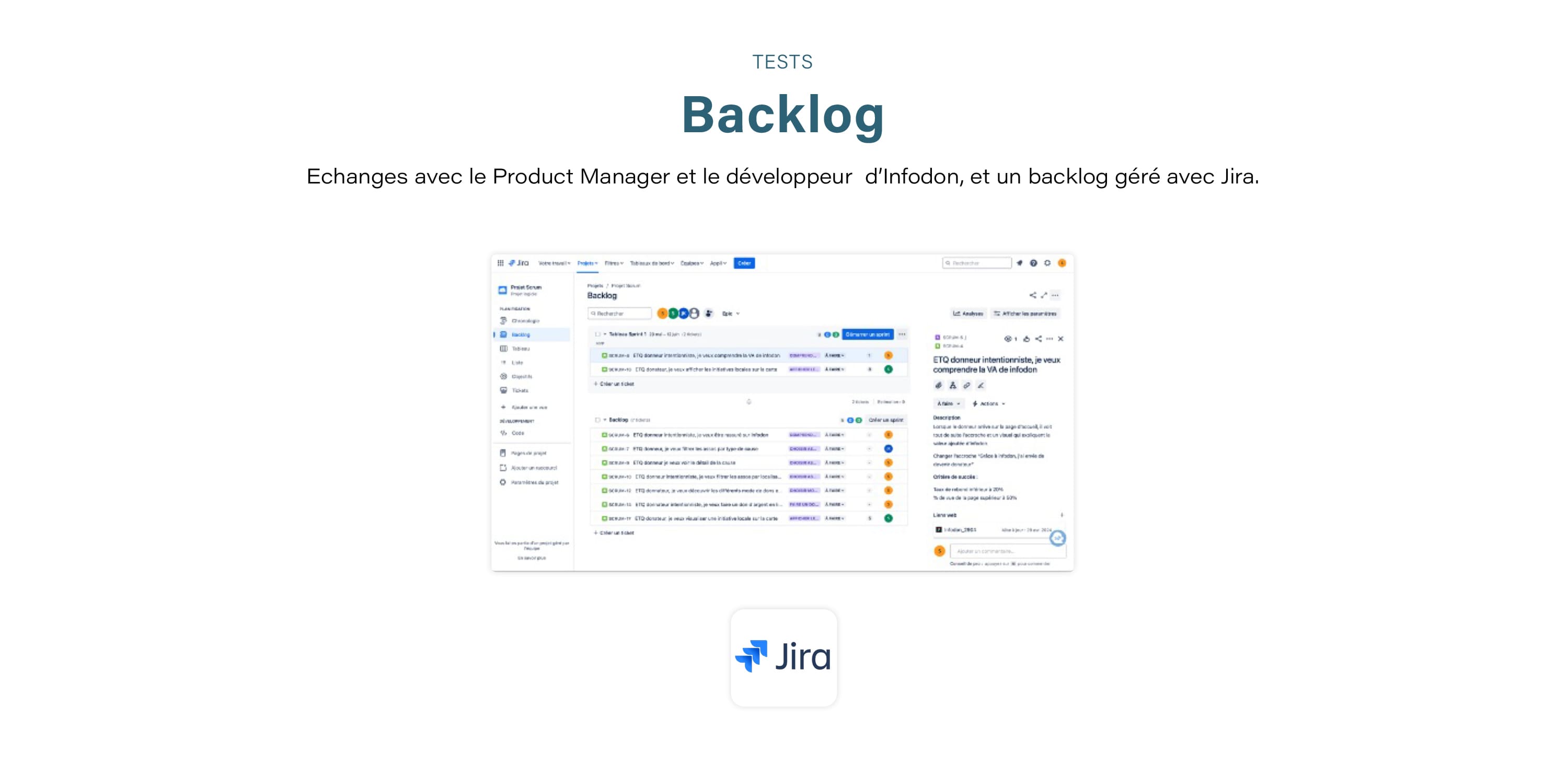Open the Liste view in sidebar
Image resolution: width=1568 pixels, height=762 pixels.
coord(512,363)
